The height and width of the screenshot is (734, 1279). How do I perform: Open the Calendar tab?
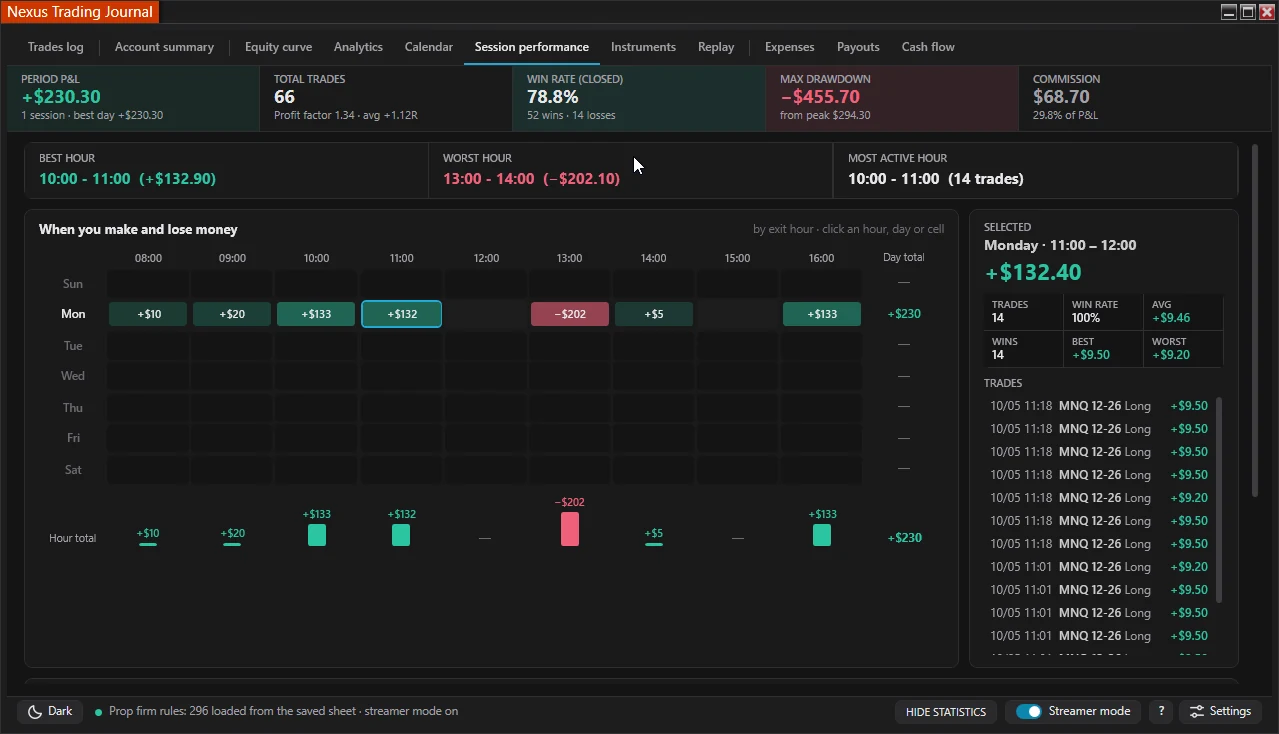point(429,47)
